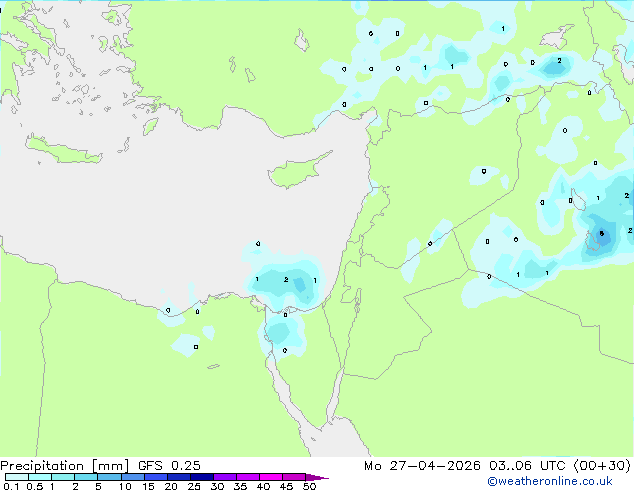The width and height of the screenshot is (634, 490).
Task: Click the 'Mo 27-04-2026' date text
Action: pos(422,466)
